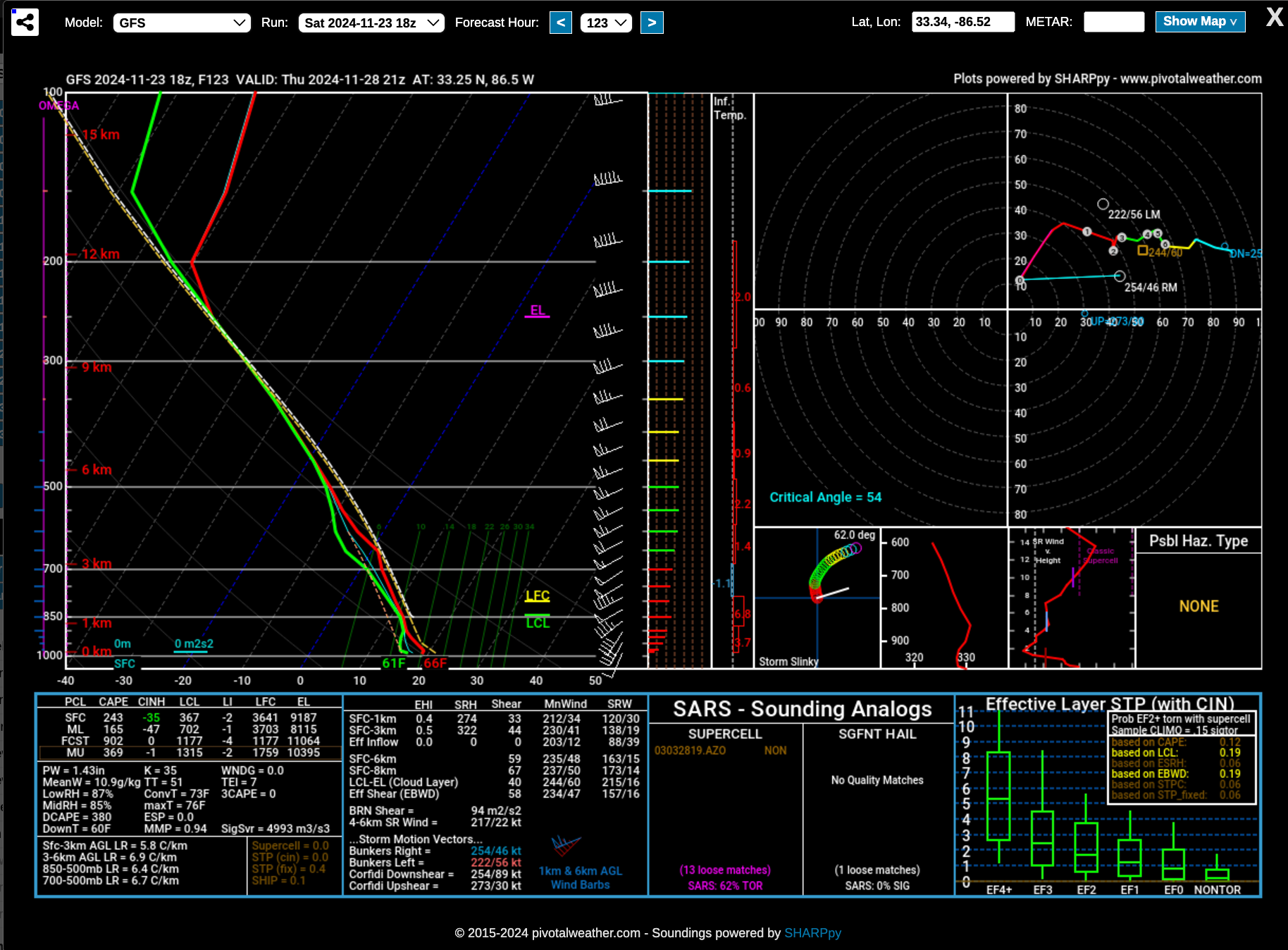
Task: Click the DCAPE = 380 value
Action: (77, 818)
